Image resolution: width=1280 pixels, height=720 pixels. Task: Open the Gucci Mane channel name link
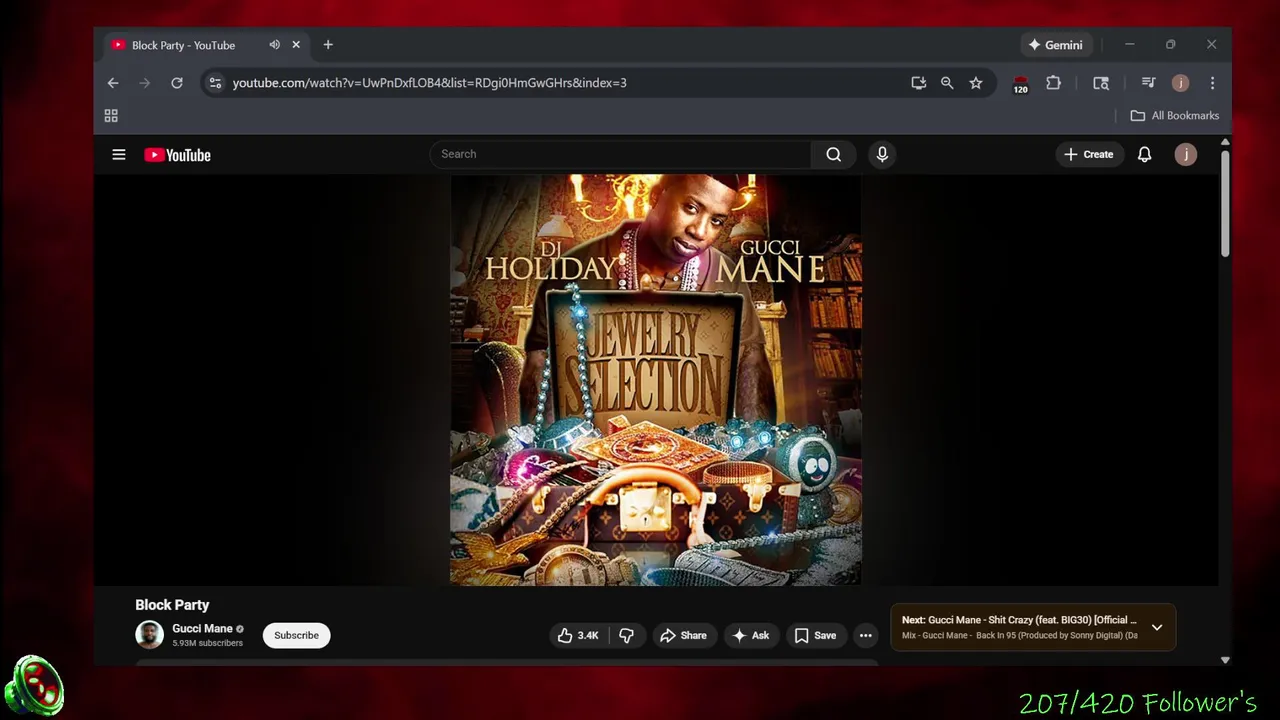pos(202,629)
